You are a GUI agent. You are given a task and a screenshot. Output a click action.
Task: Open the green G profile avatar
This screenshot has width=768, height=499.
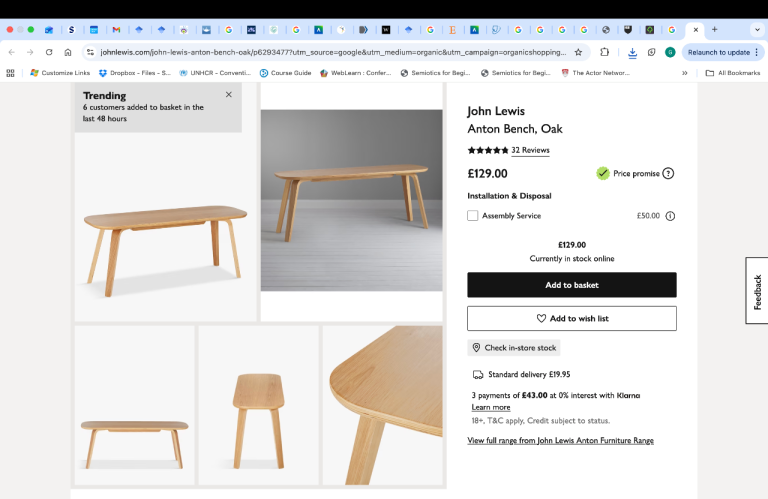(670, 52)
